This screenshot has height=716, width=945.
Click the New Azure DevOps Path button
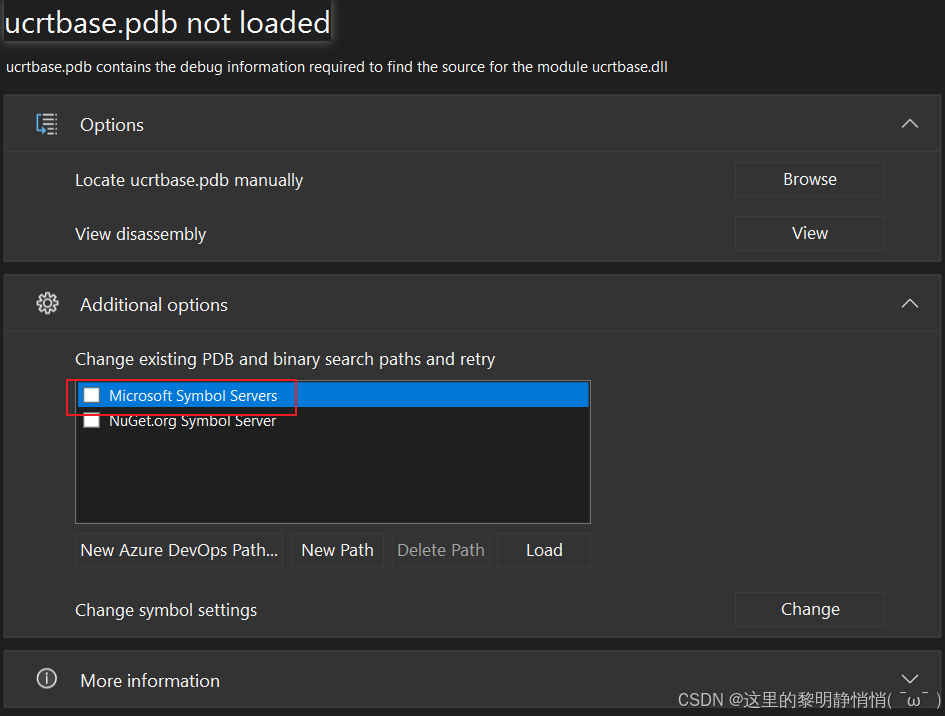point(178,549)
